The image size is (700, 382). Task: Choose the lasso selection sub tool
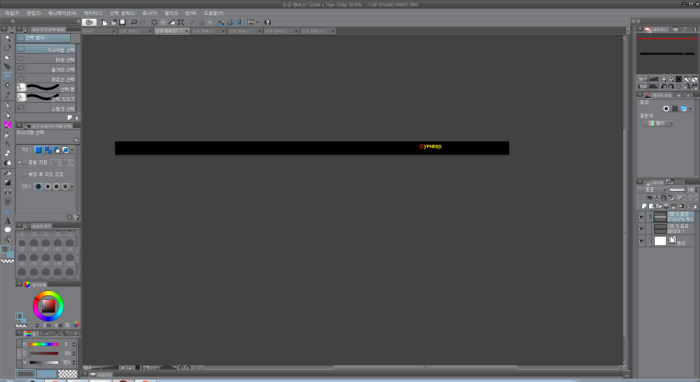46,69
